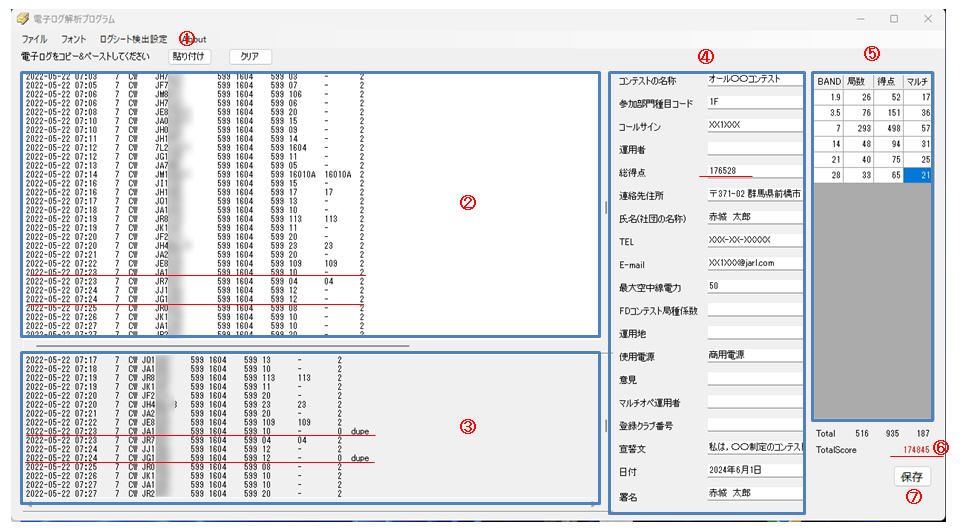Focus the empty 運用者 field
960x529 pixels.
click(754, 149)
